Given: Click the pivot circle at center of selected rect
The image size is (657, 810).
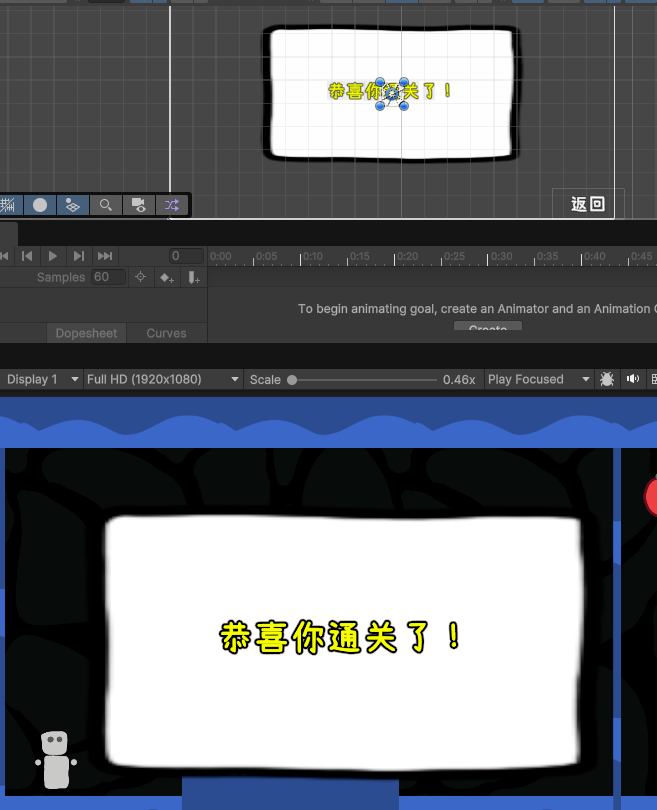Looking at the screenshot, I should (392, 94).
